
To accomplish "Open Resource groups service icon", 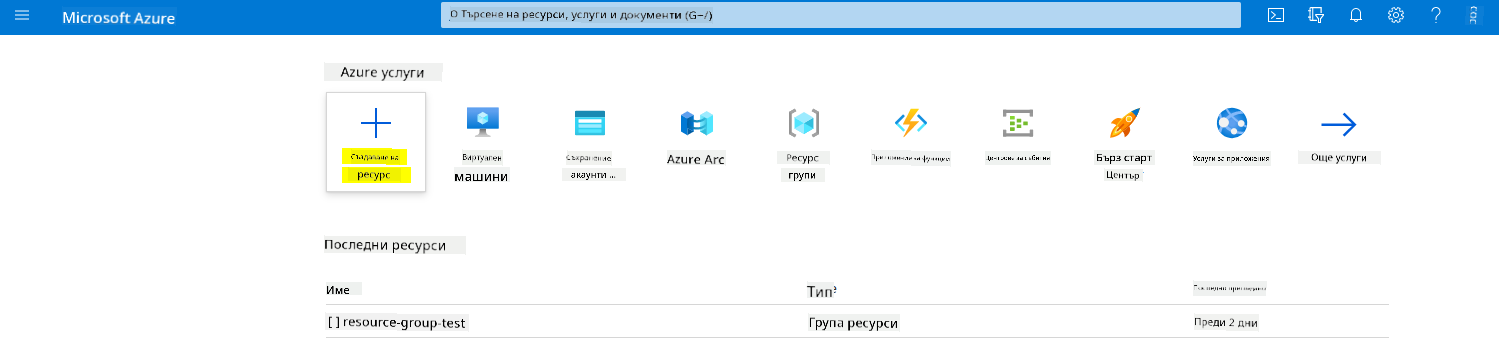I will [804, 122].
